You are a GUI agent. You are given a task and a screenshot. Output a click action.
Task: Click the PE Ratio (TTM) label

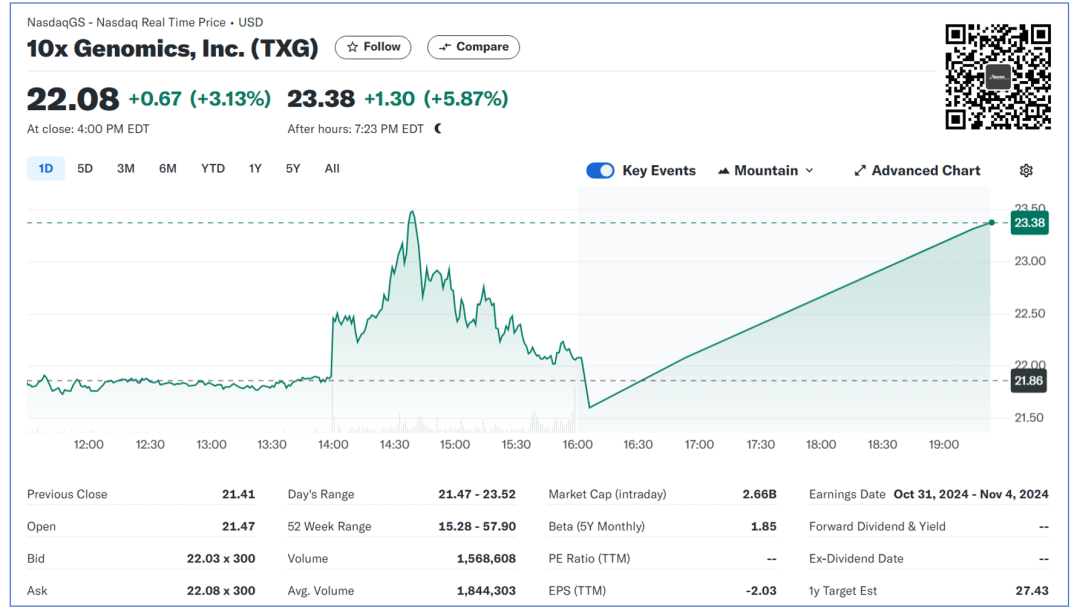(589, 558)
